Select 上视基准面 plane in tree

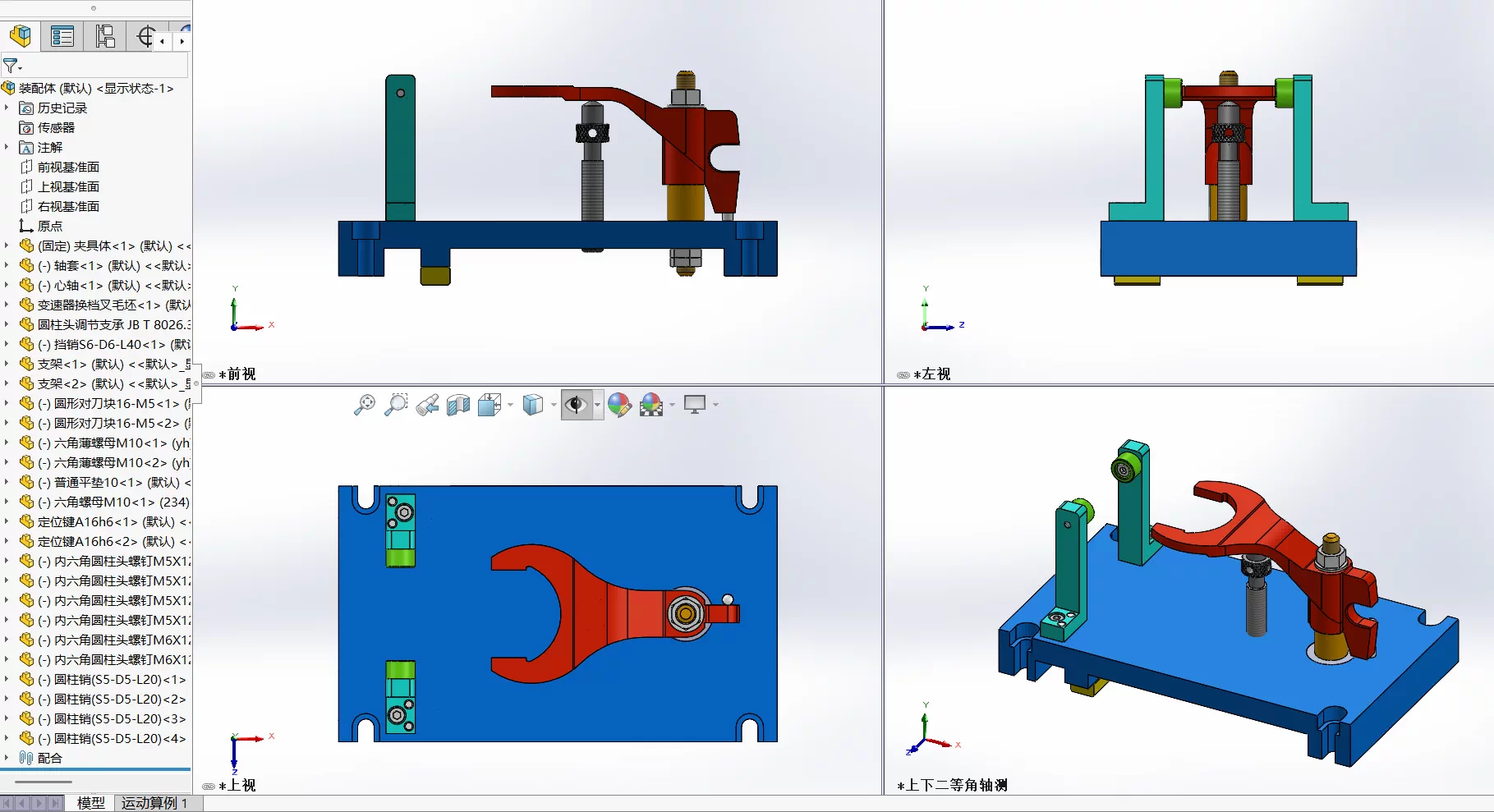(59, 186)
